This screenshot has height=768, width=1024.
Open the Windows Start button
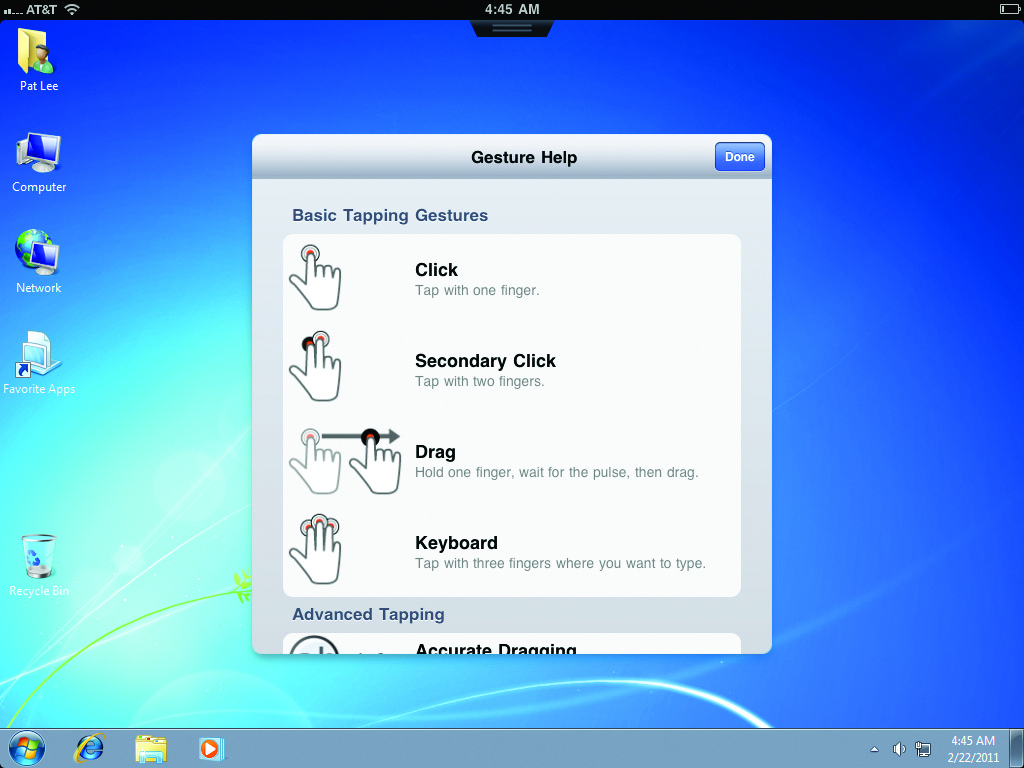point(27,748)
